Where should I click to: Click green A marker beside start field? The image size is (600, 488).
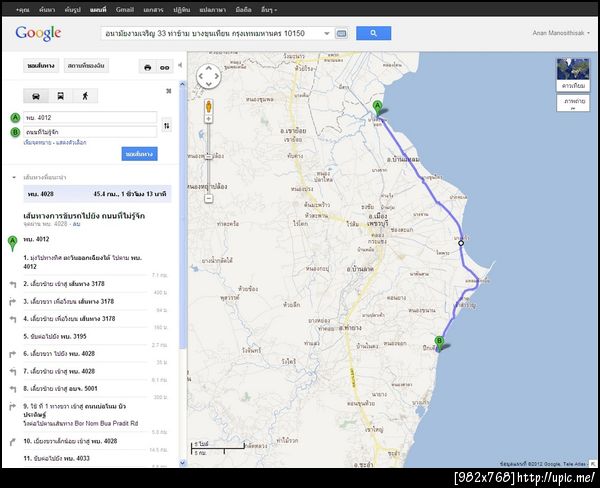(15, 118)
